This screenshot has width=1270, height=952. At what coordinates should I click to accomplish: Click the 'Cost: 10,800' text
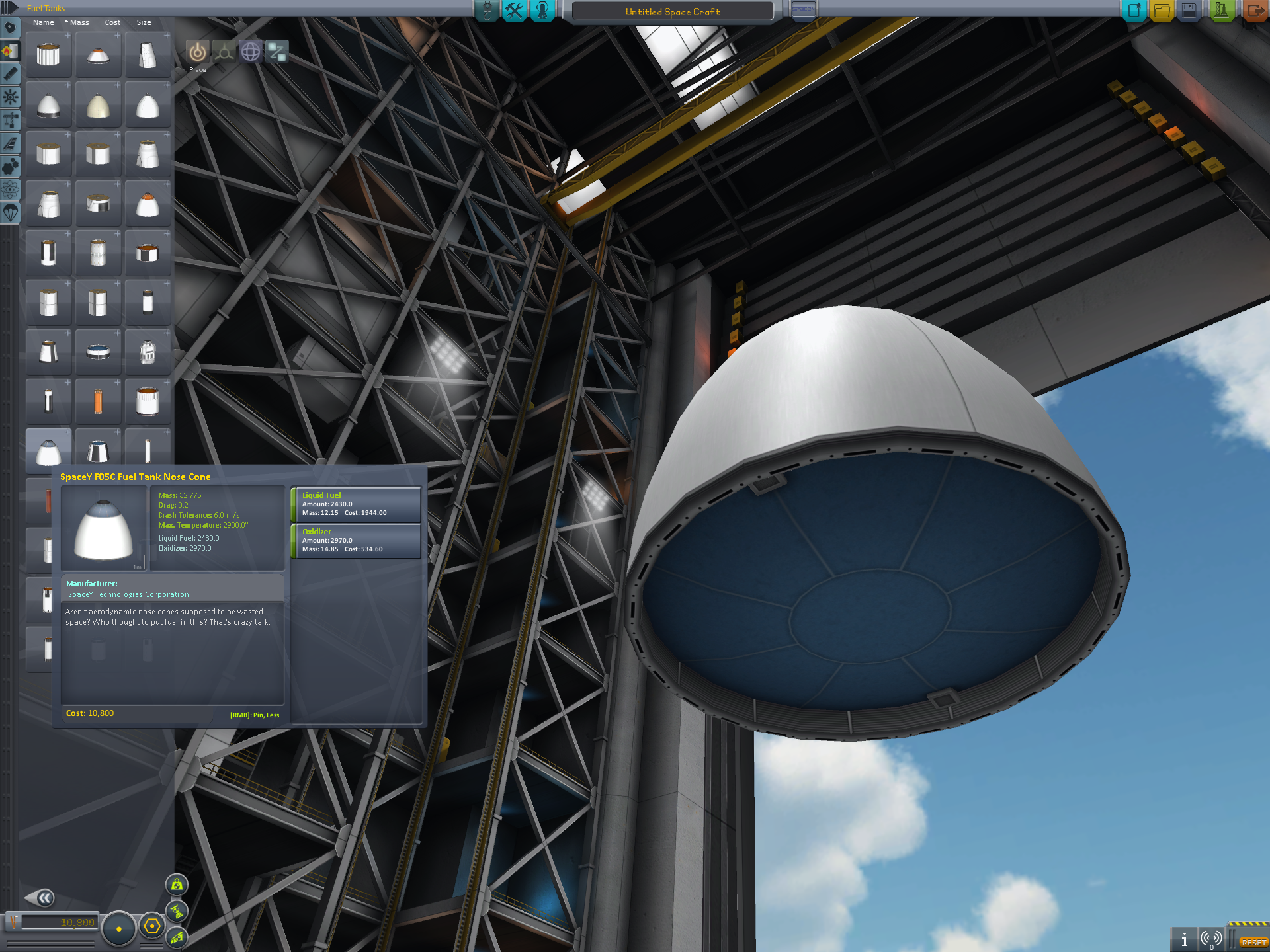click(90, 713)
